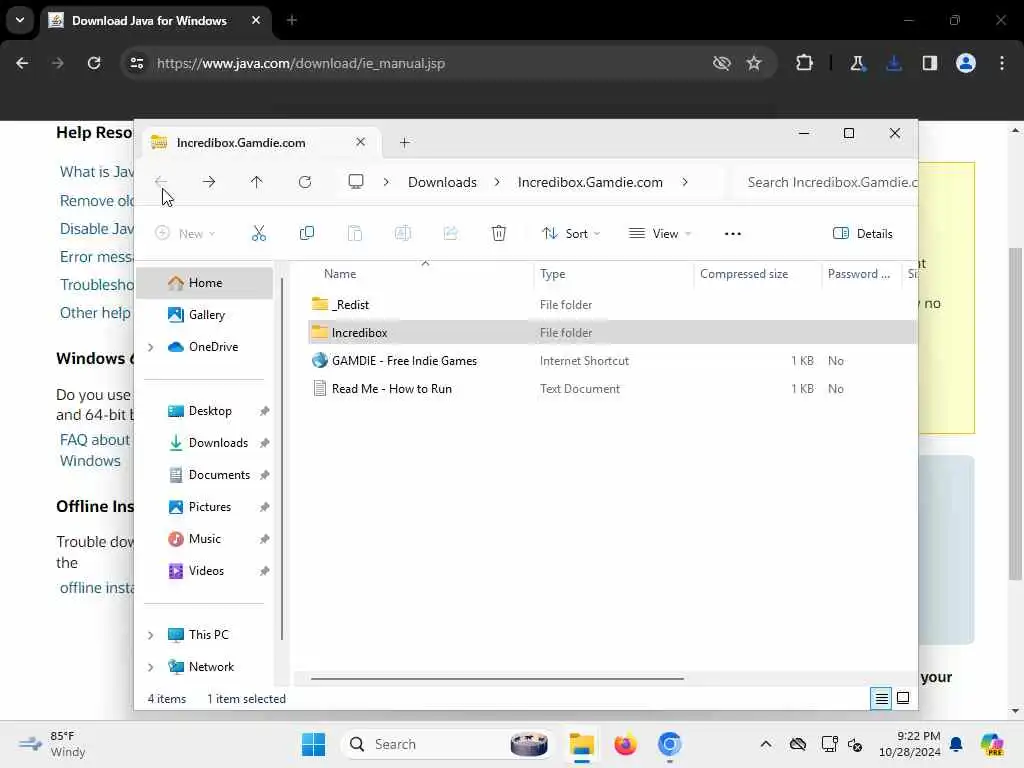Open Desktop quick access folder
This screenshot has width=1024, height=768.
[210, 411]
